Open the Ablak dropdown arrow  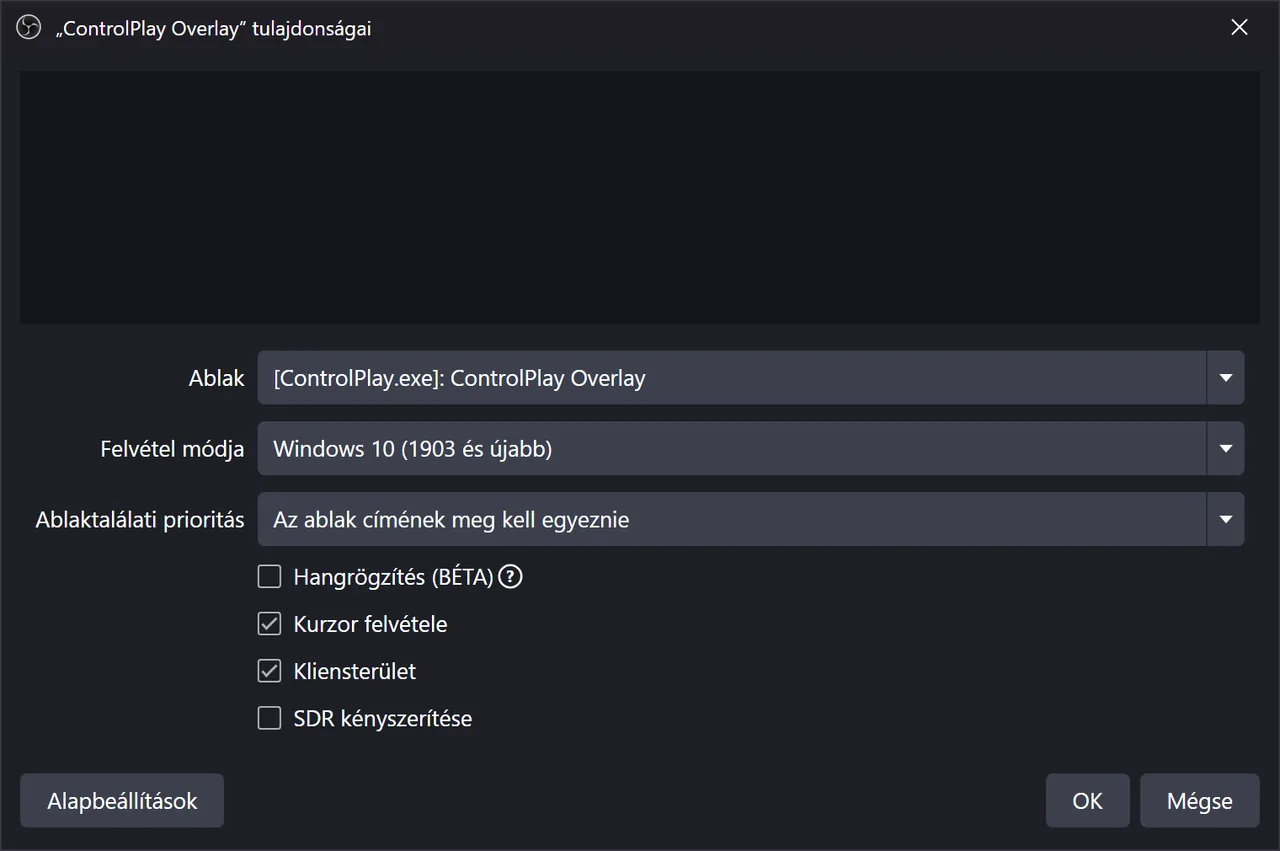(x=1226, y=378)
